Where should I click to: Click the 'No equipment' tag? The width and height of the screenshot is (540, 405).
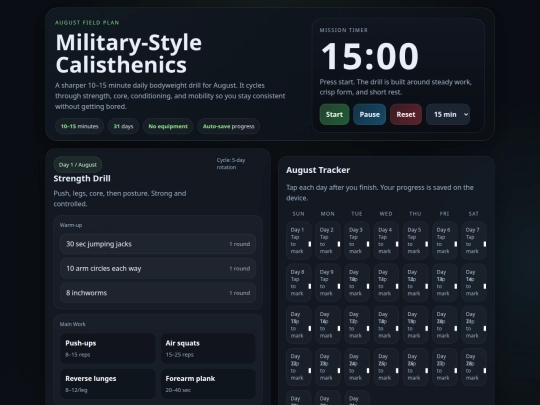[x=168, y=126]
